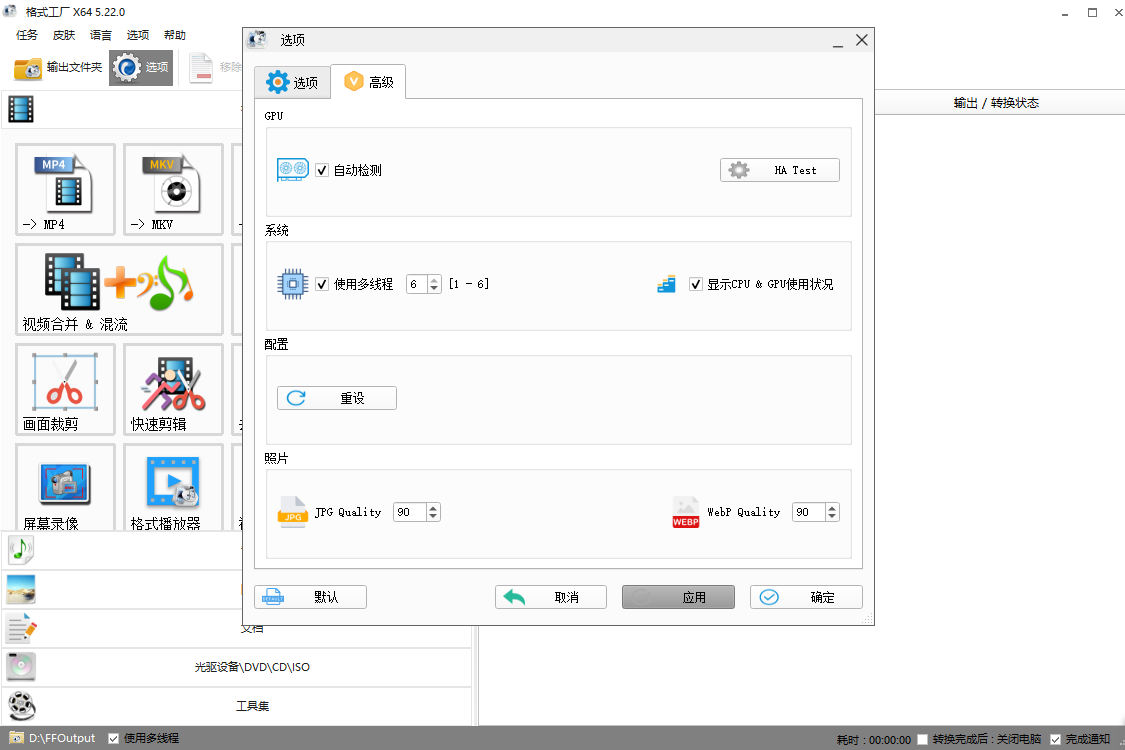Open the MP4 converter tile
The width and height of the screenshot is (1125, 750).
(x=64, y=190)
